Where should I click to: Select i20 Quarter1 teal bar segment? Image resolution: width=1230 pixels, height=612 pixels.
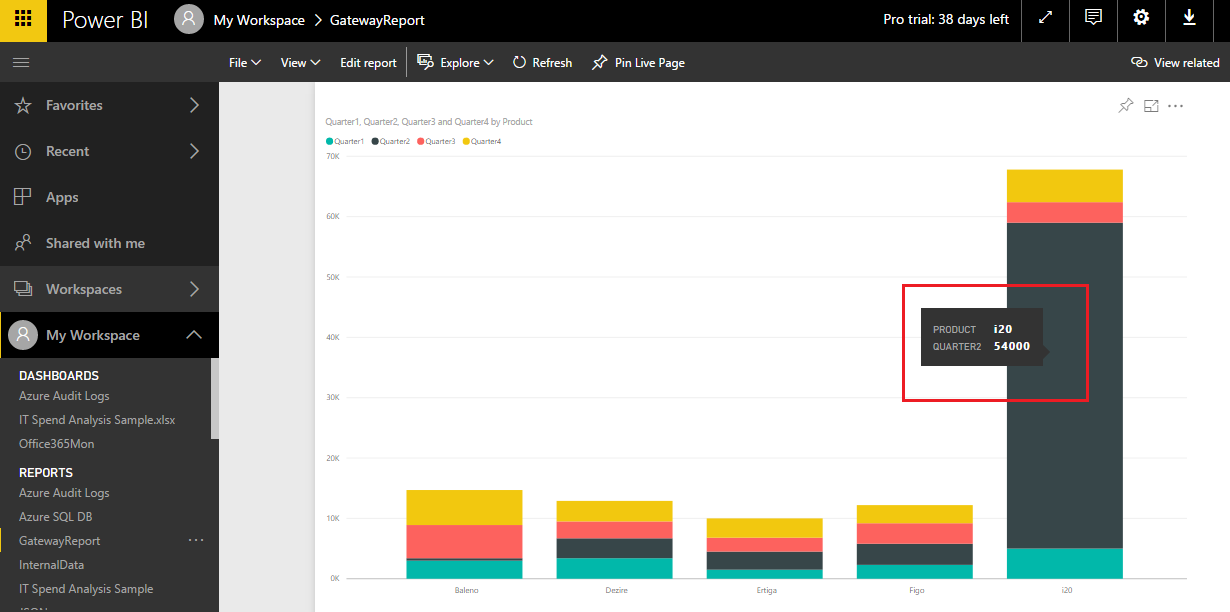point(1065,563)
